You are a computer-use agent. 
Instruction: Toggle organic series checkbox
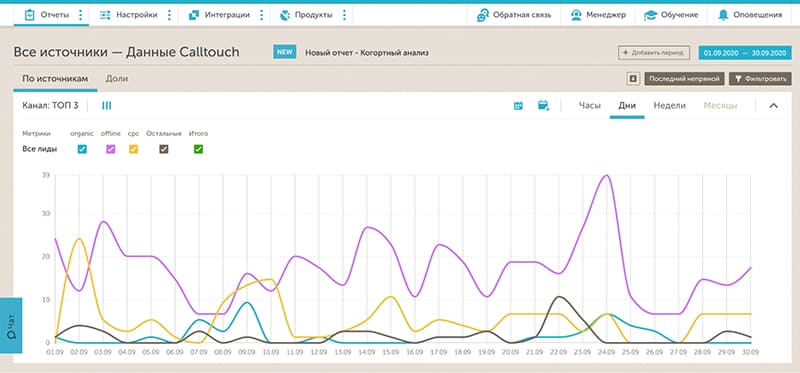pos(82,149)
